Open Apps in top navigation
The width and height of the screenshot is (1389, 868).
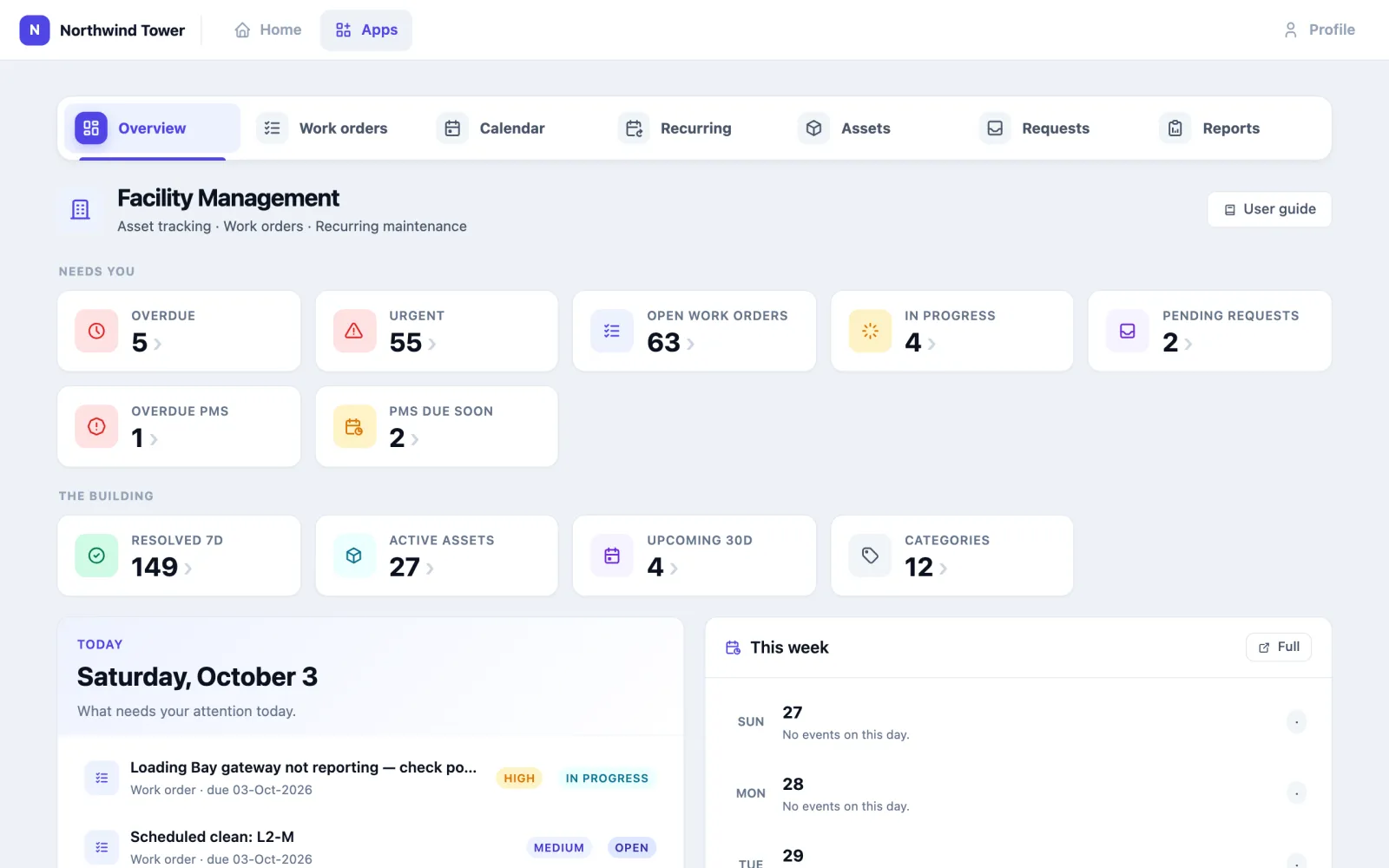point(366,30)
